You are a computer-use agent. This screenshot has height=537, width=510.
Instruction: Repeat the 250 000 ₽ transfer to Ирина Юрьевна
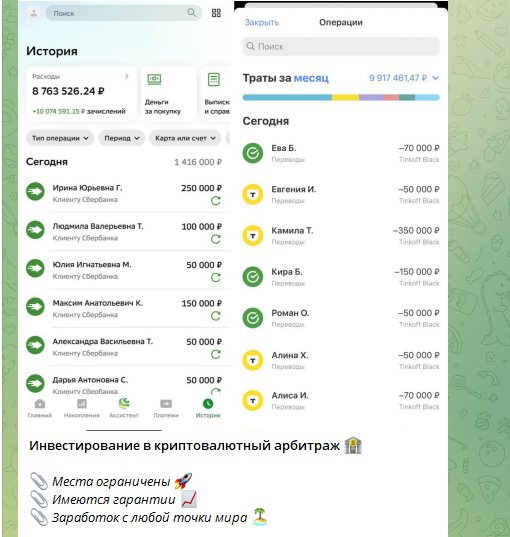coord(215,201)
